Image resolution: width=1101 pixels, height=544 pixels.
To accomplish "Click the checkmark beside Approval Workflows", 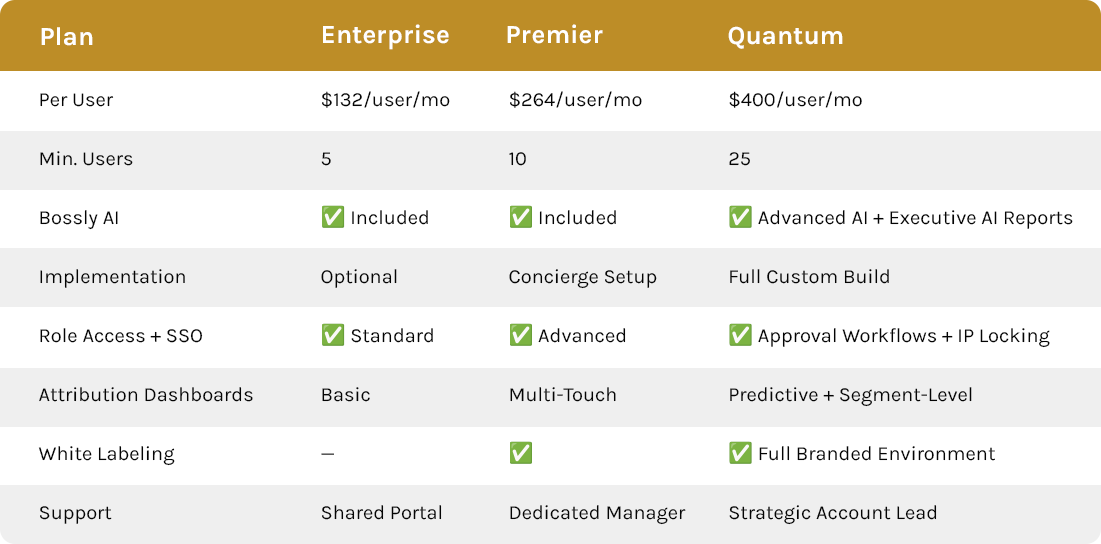I will (x=740, y=336).
